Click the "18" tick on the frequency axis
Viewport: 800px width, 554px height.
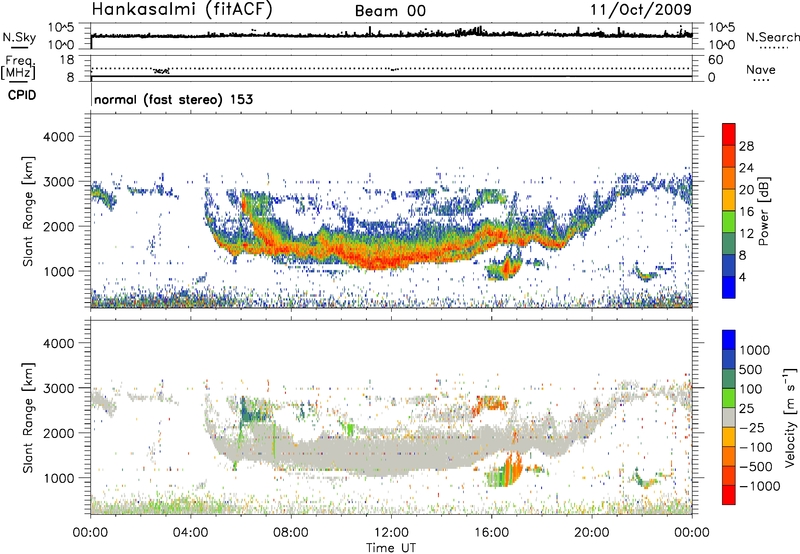[x=67, y=60]
